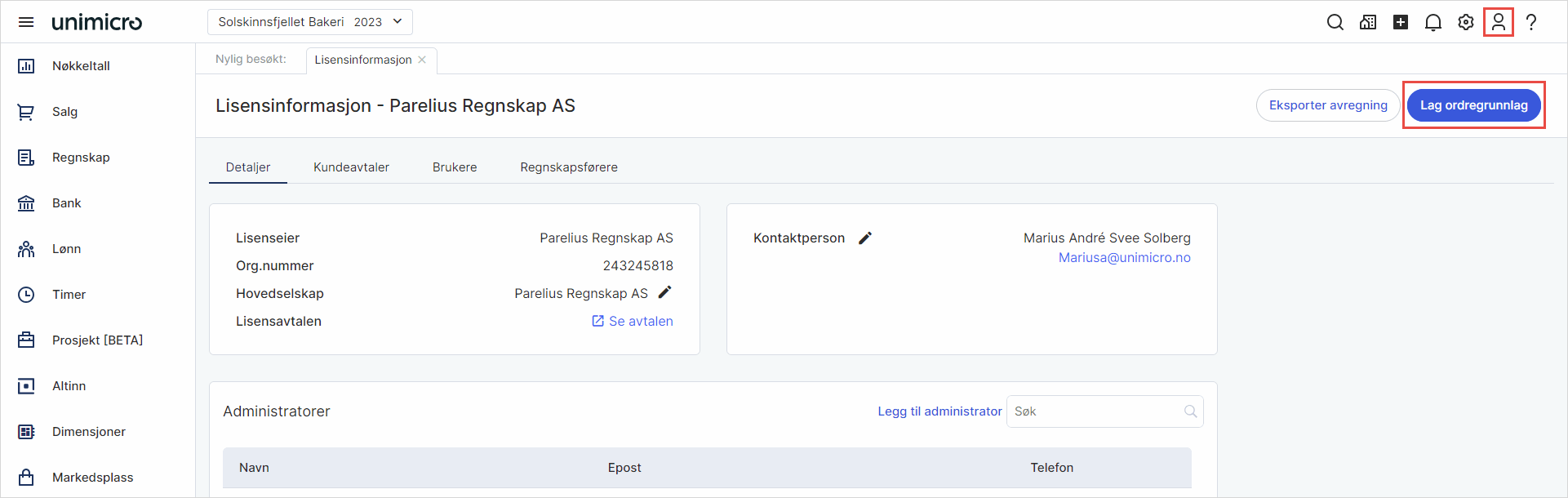Switch to the Kundeavtaler tab
Image resolution: width=1568 pixels, height=498 pixels.
[x=351, y=167]
